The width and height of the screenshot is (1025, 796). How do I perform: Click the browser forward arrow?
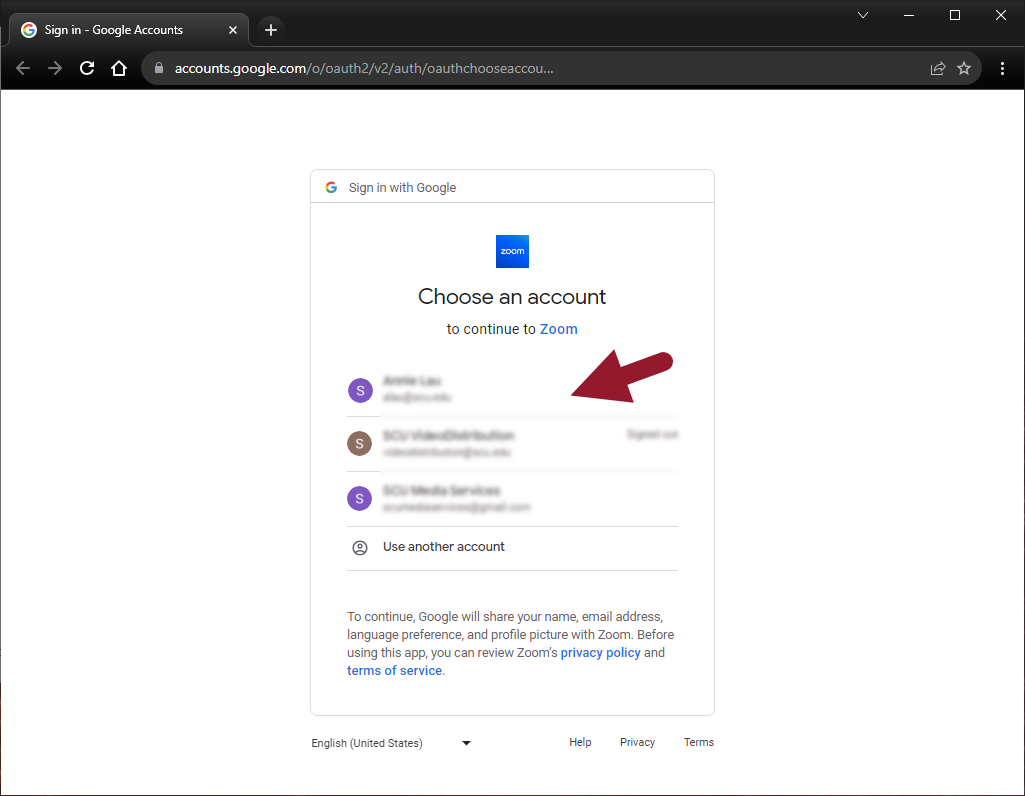coord(55,69)
